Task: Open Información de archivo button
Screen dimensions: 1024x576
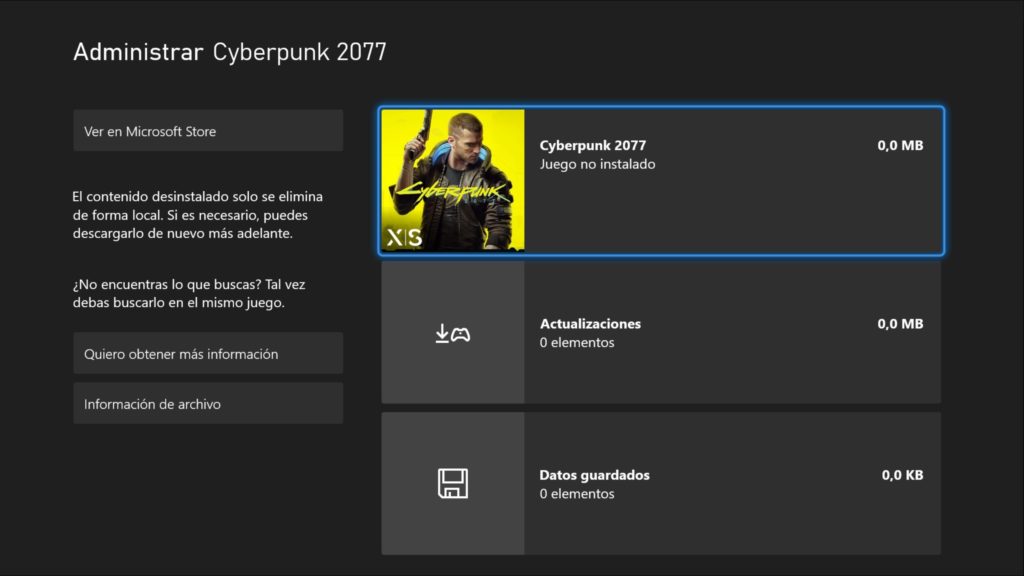Action: (x=208, y=404)
